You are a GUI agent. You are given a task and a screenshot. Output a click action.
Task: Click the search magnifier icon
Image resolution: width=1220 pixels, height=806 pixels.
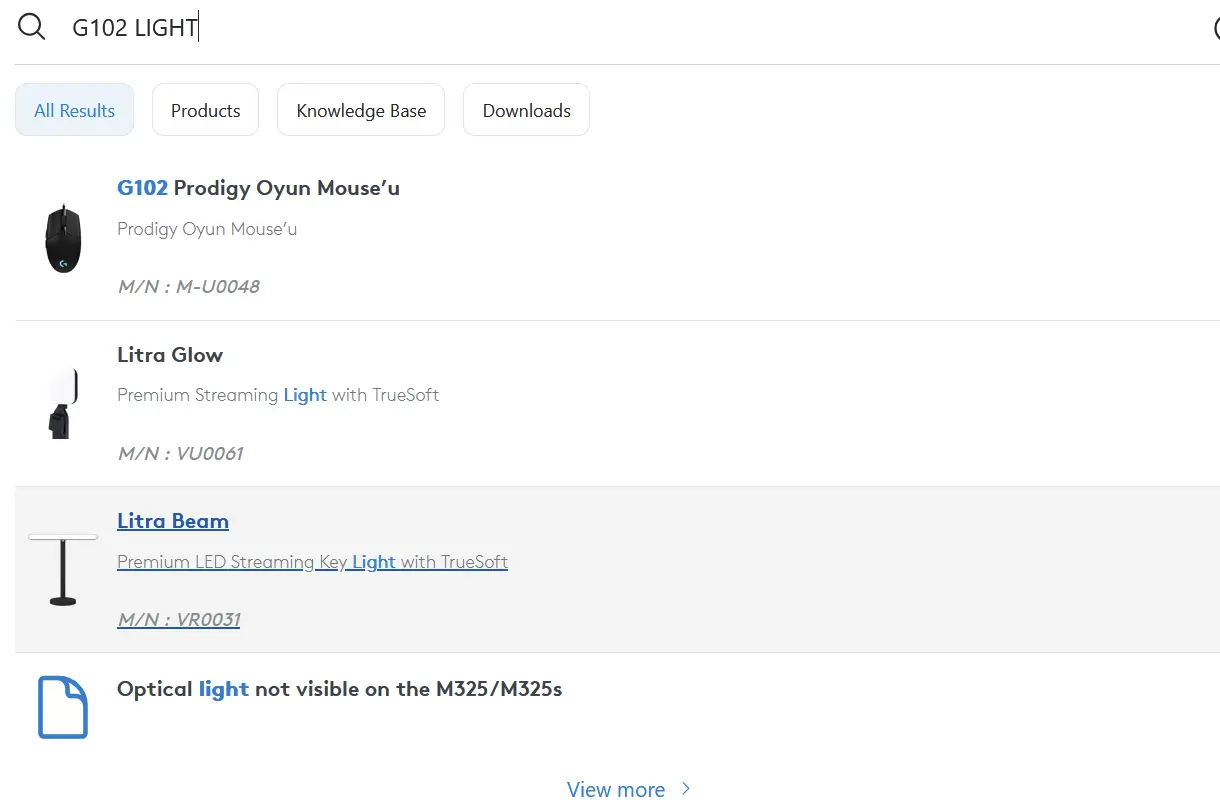coord(32,27)
